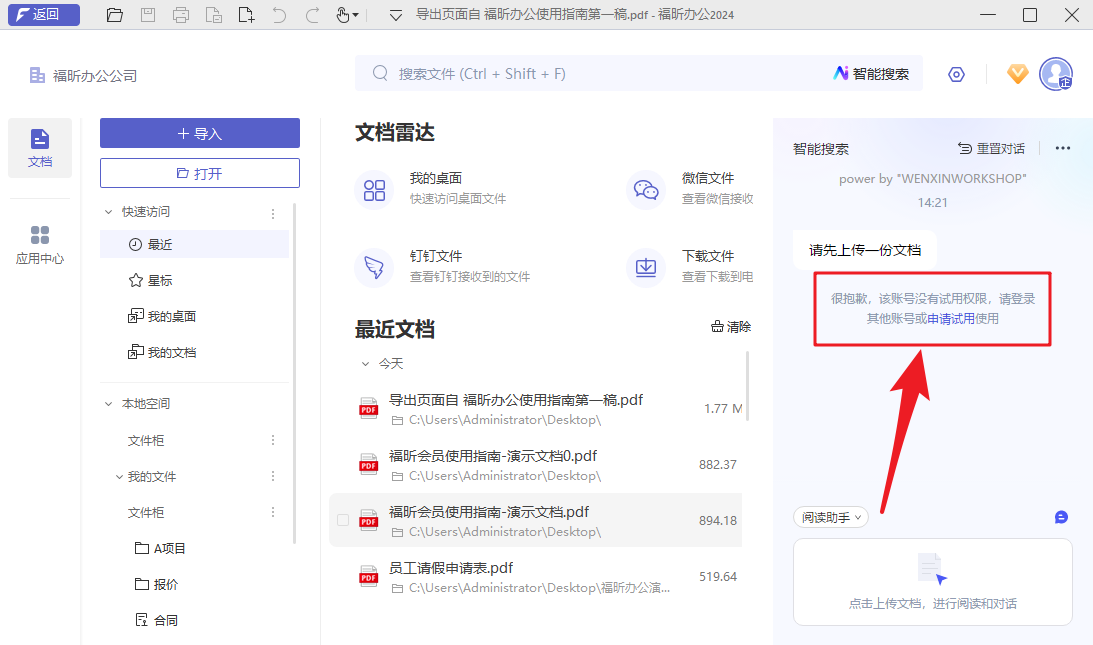The width and height of the screenshot is (1093, 645).
Task: 折叠"快速访问"分组
Action: click(x=108, y=211)
